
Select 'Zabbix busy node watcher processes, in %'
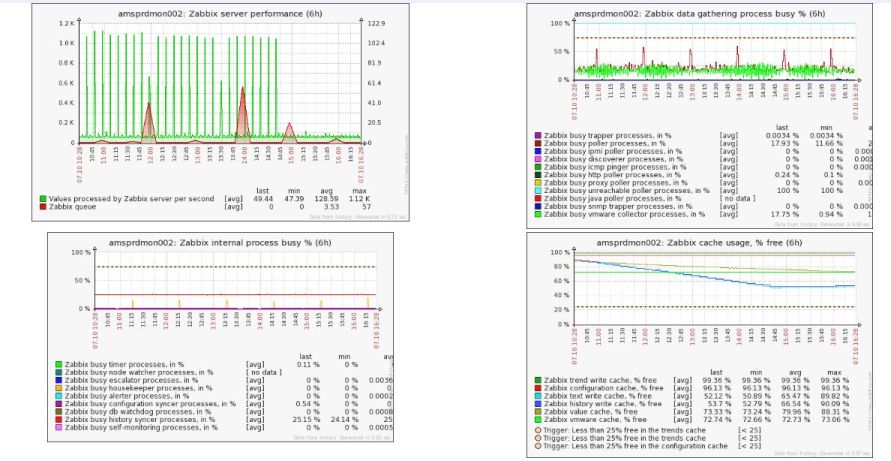pyautogui.click(x=139, y=372)
